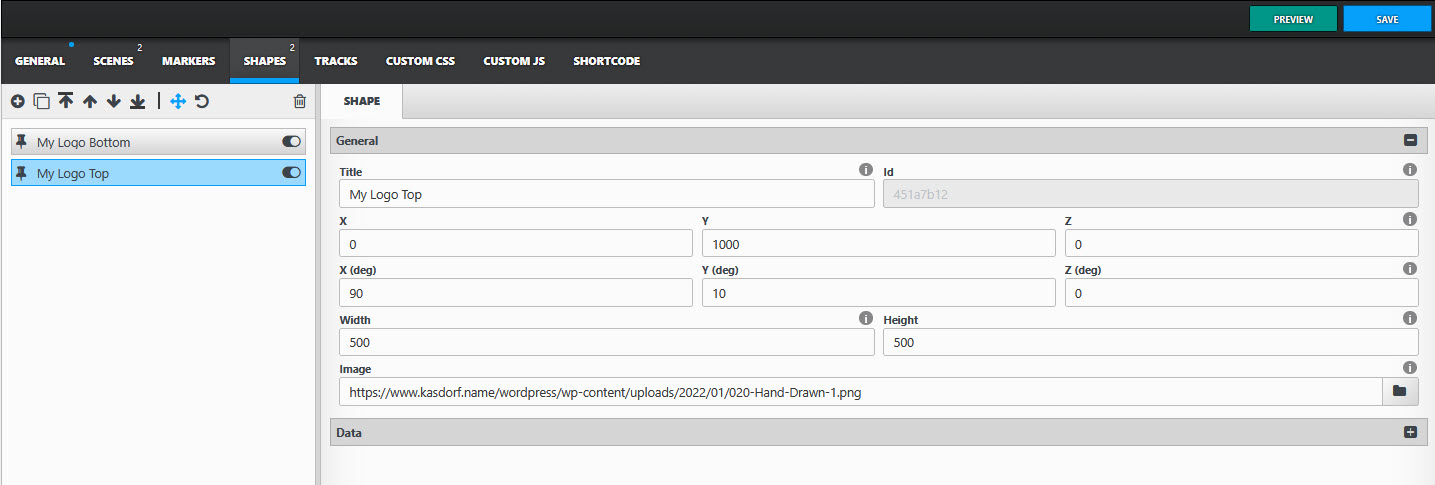The image size is (1435, 485).
Task: Move selected shape to bottom of list
Action: tap(138, 101)
